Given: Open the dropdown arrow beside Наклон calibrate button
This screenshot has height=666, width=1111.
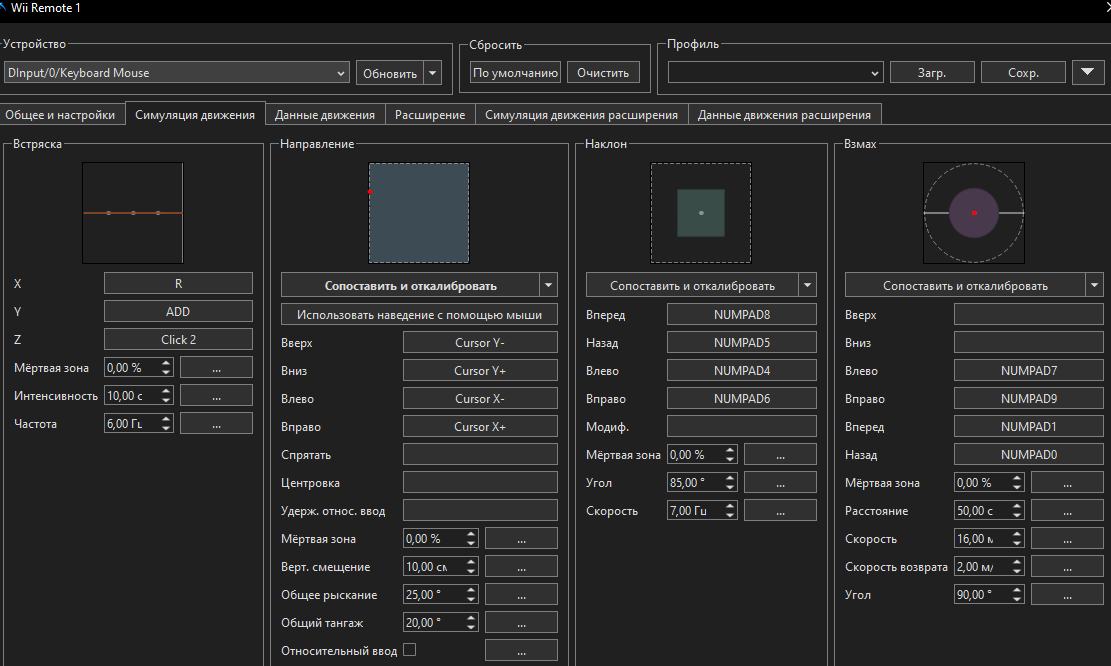Looking at the screenshot, I should 808,285.
